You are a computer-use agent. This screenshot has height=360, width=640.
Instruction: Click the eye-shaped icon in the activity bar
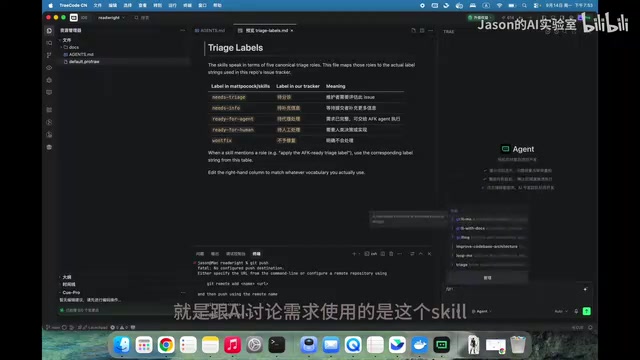tap(49, 68)
